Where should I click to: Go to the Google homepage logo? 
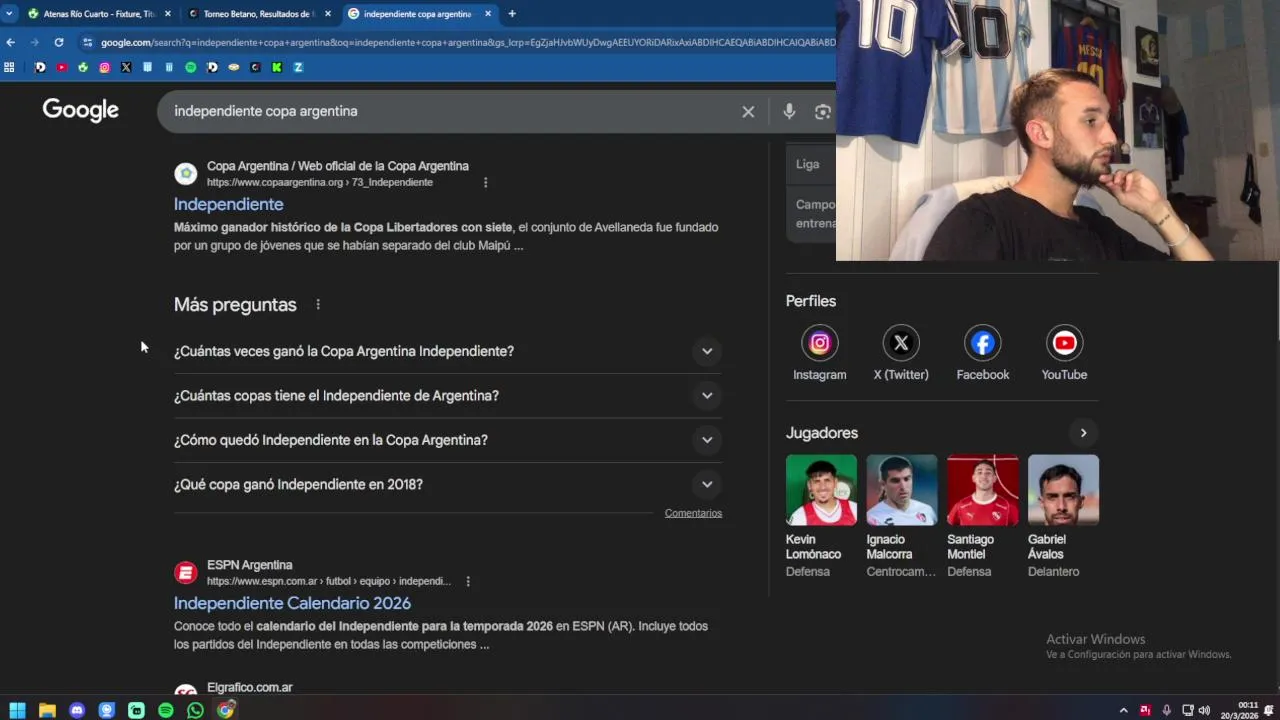click(80, 110)
